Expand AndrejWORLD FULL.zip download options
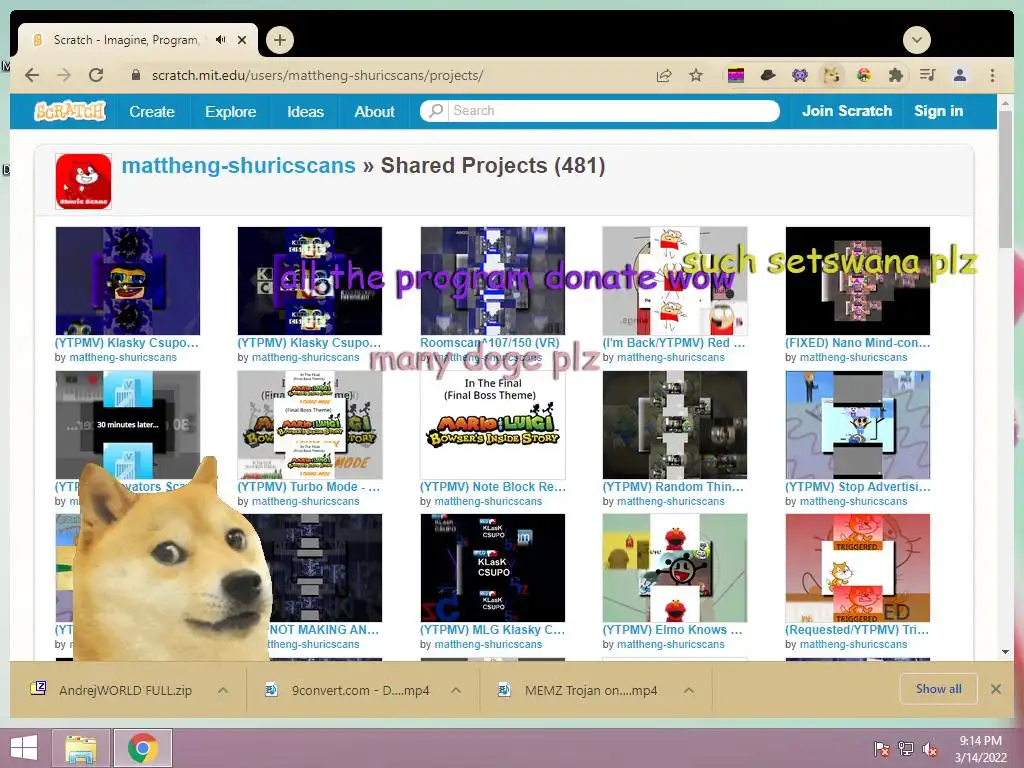Screen dimensions: 1024x768 tap(223, 690)
